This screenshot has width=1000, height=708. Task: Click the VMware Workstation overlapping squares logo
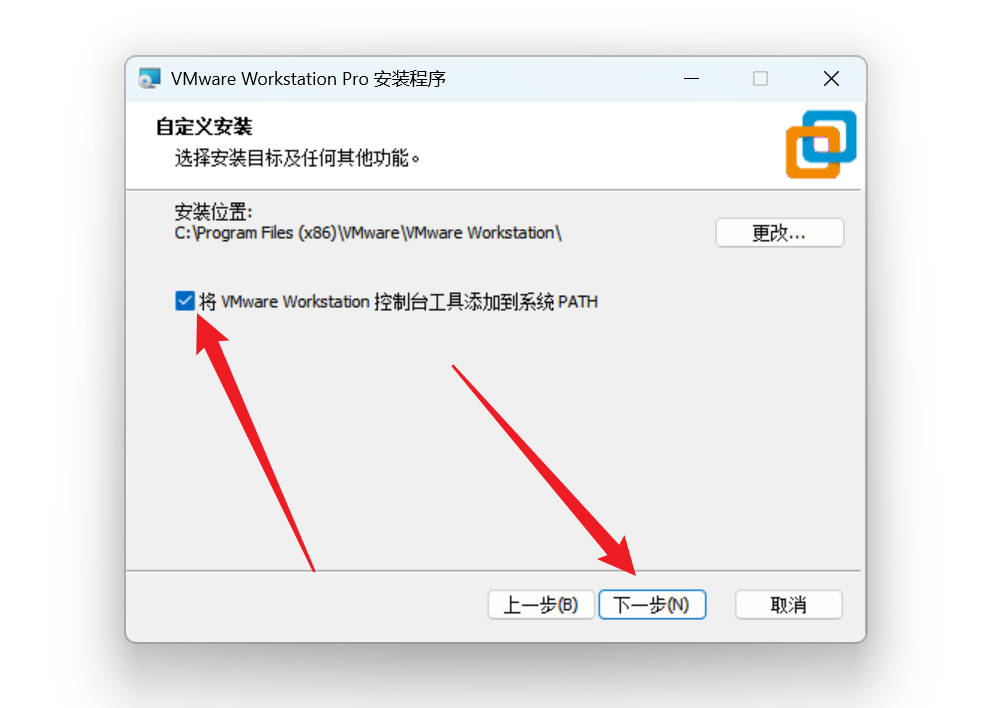821,145
